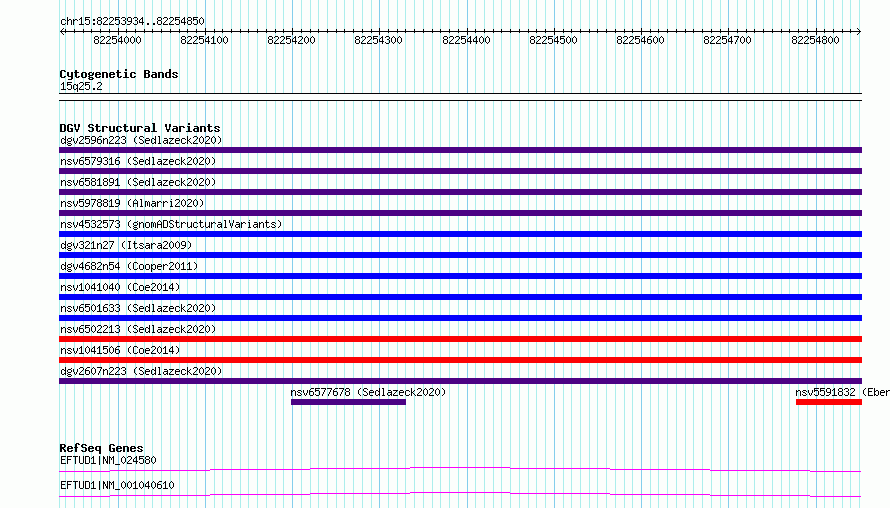The width and height of the screenshot is (890, 508).
Task: Select the EFTUD1|NM_024580 magenta transcript line
Action: click(460, 469)
